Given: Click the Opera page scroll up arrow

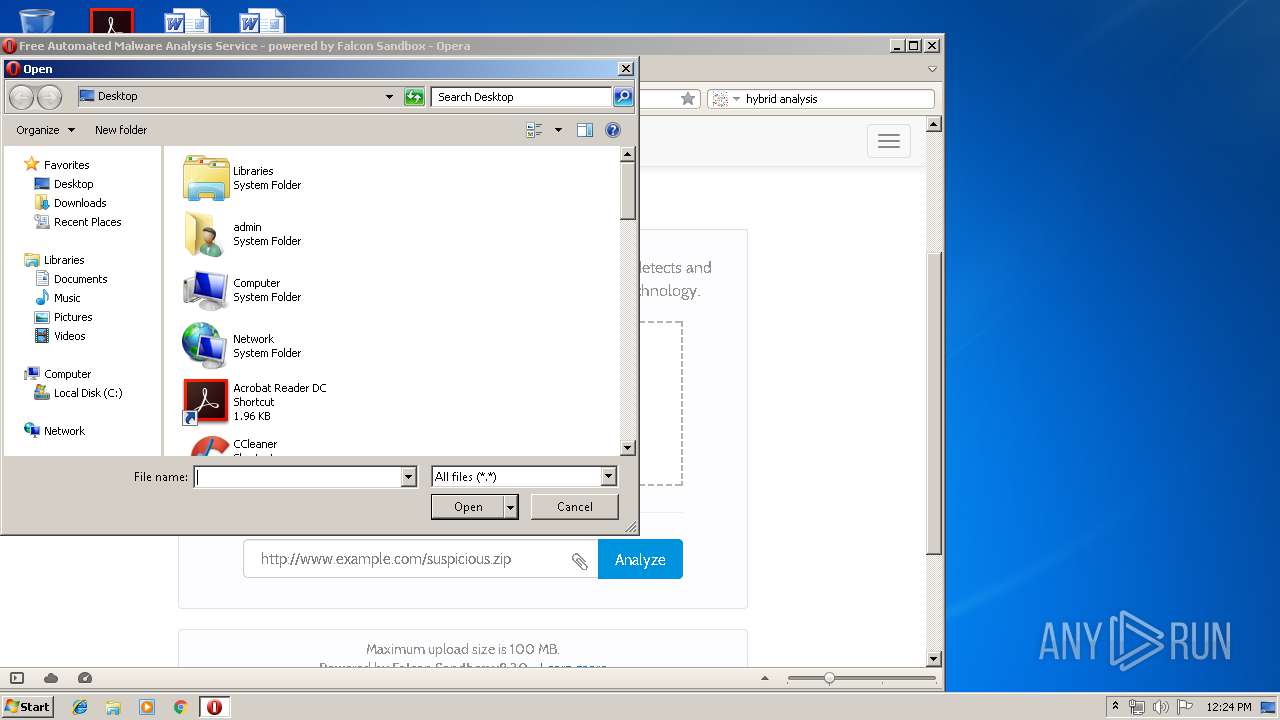Looking at the screenshot, I should coord(934,125).
